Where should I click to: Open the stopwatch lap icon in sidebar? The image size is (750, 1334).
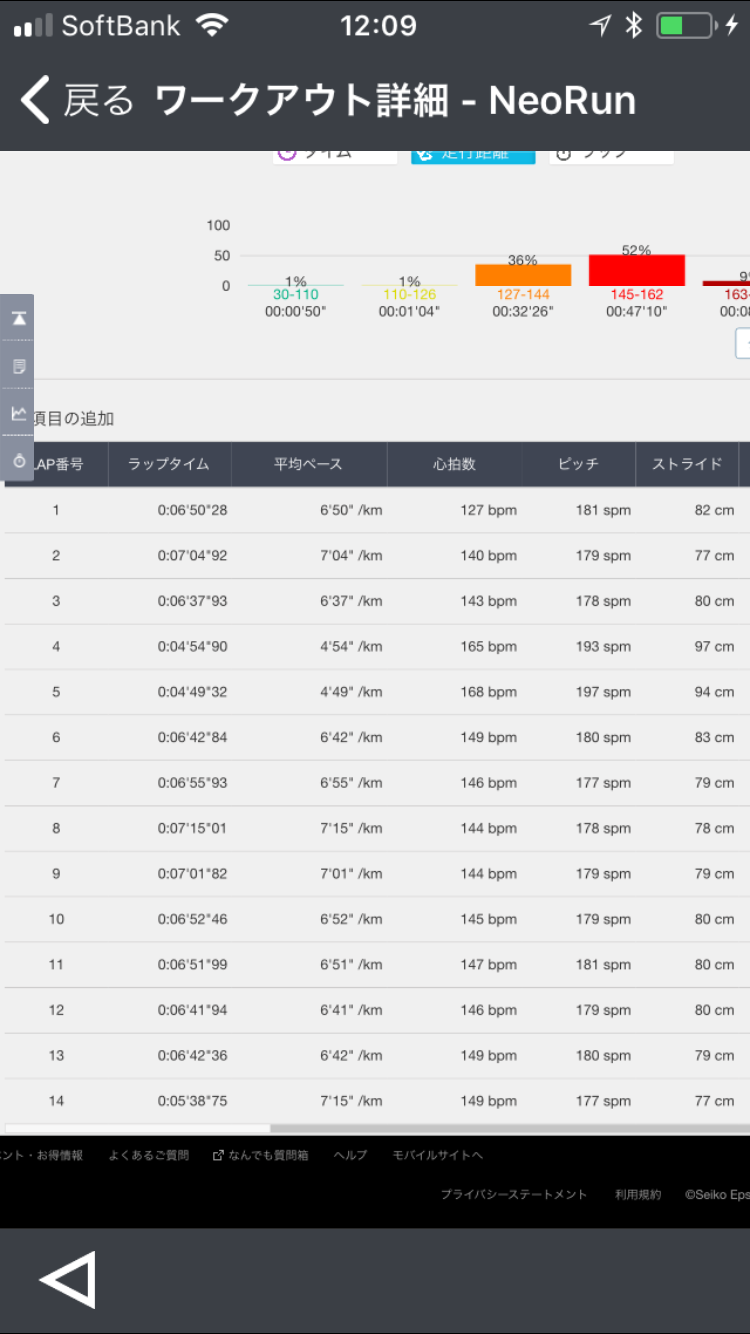click(18, 460)
